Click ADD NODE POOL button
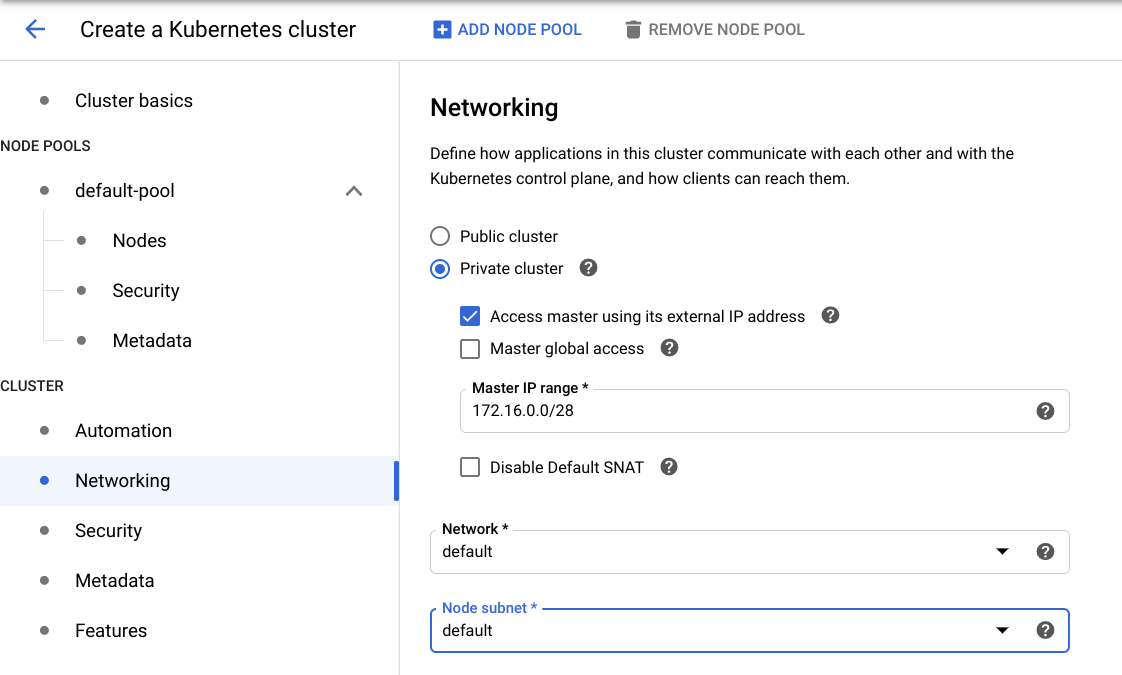This screenshot has height=675, width=1122. click(x=507, y=30)
